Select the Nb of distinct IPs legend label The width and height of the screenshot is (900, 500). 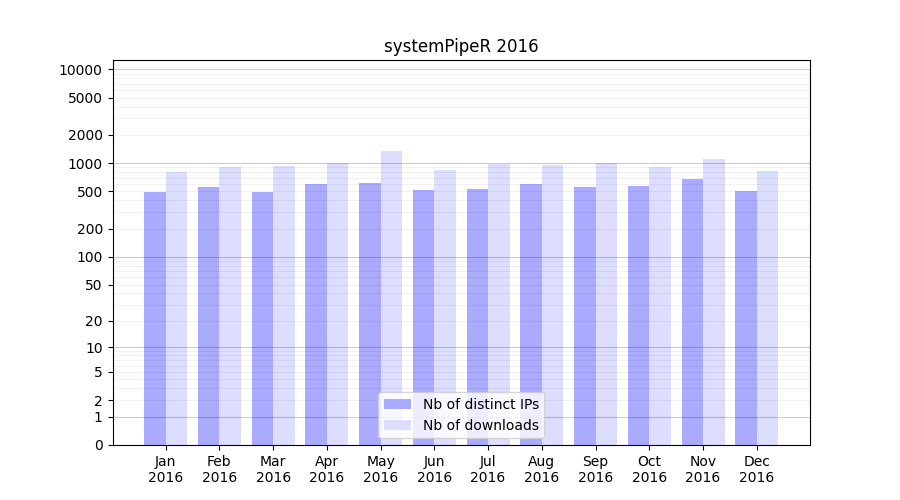(x=480, y=404)
